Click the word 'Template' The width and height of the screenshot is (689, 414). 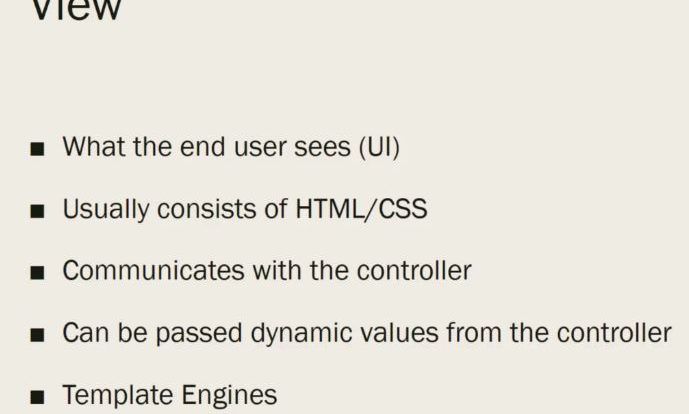(118, 395)
